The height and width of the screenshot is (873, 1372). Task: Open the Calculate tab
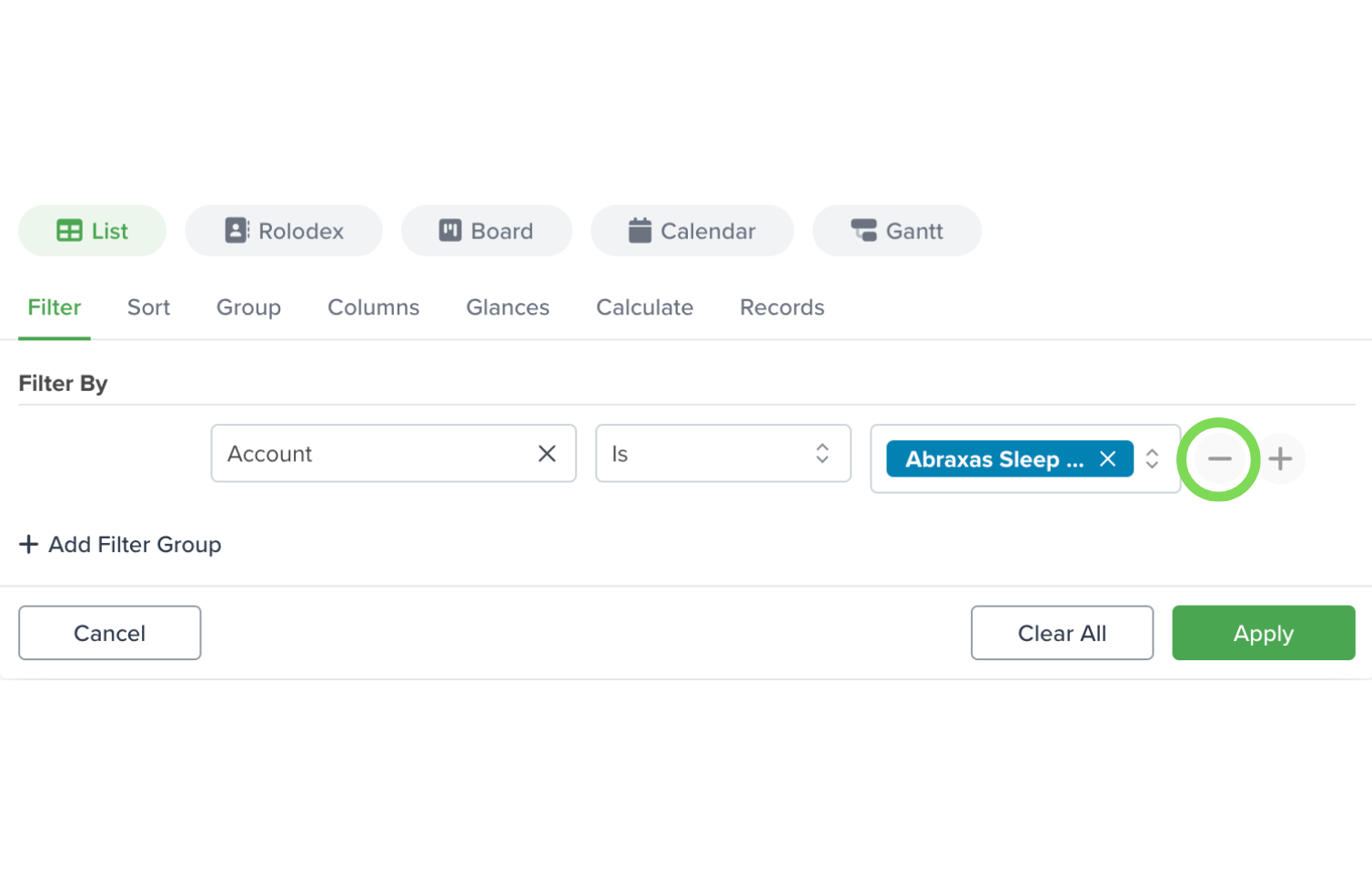645,307
